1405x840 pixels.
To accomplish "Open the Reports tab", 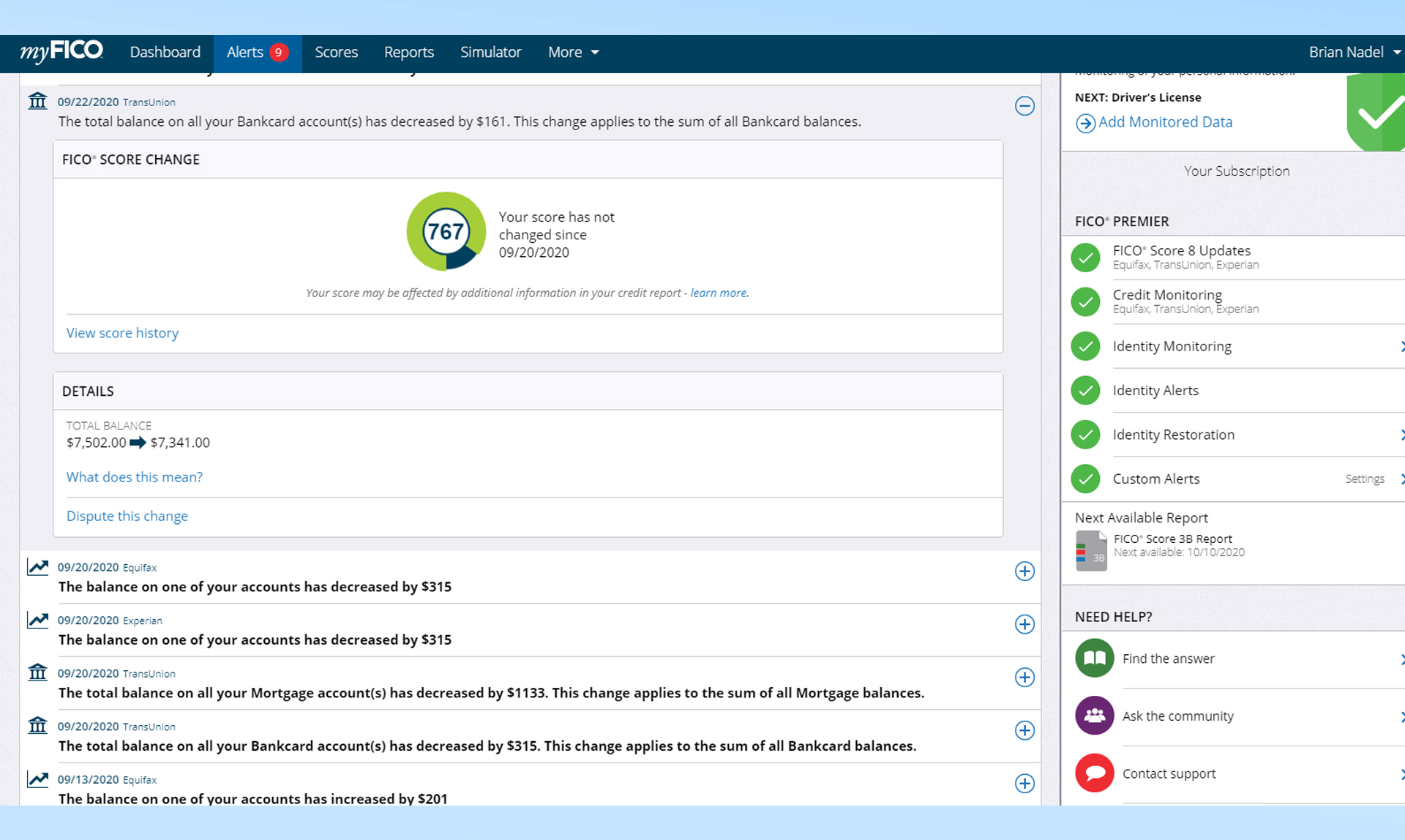I will [409, 53].
